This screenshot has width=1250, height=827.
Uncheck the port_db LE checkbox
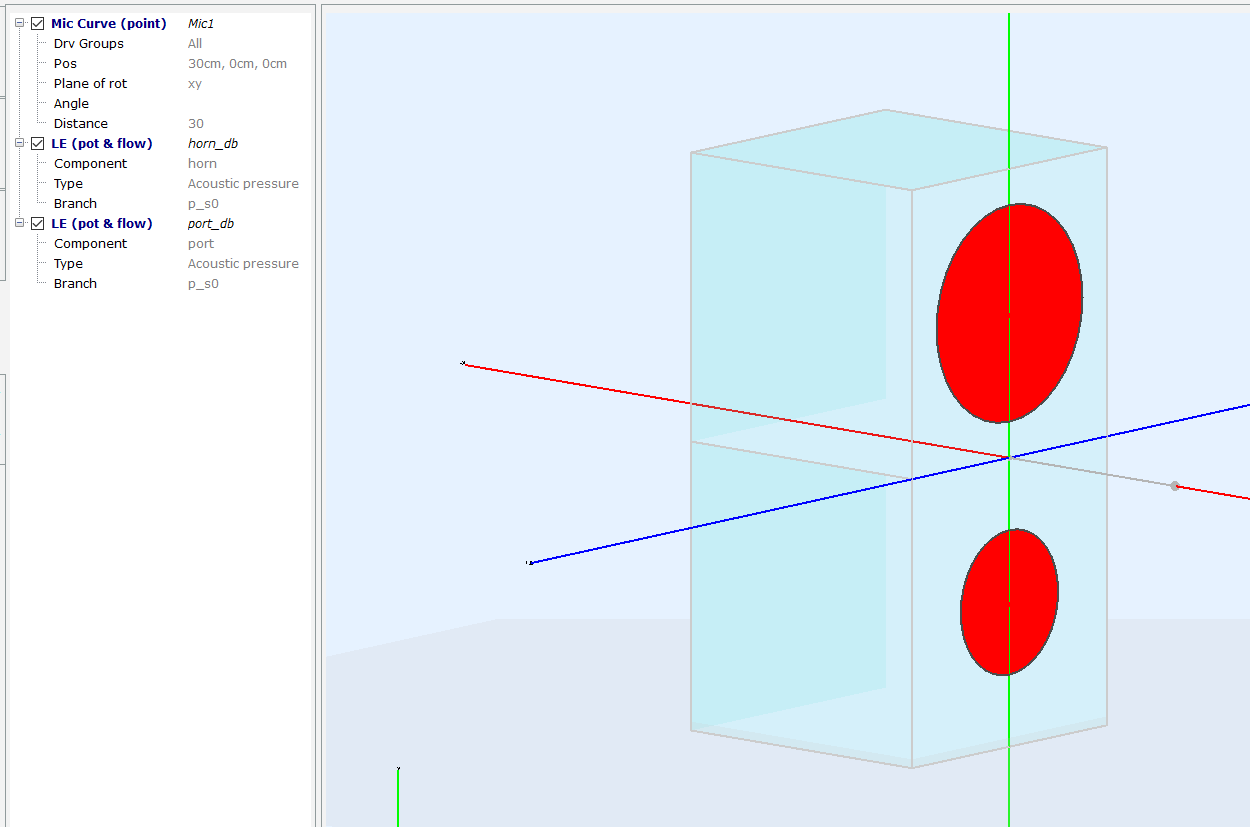38,223
